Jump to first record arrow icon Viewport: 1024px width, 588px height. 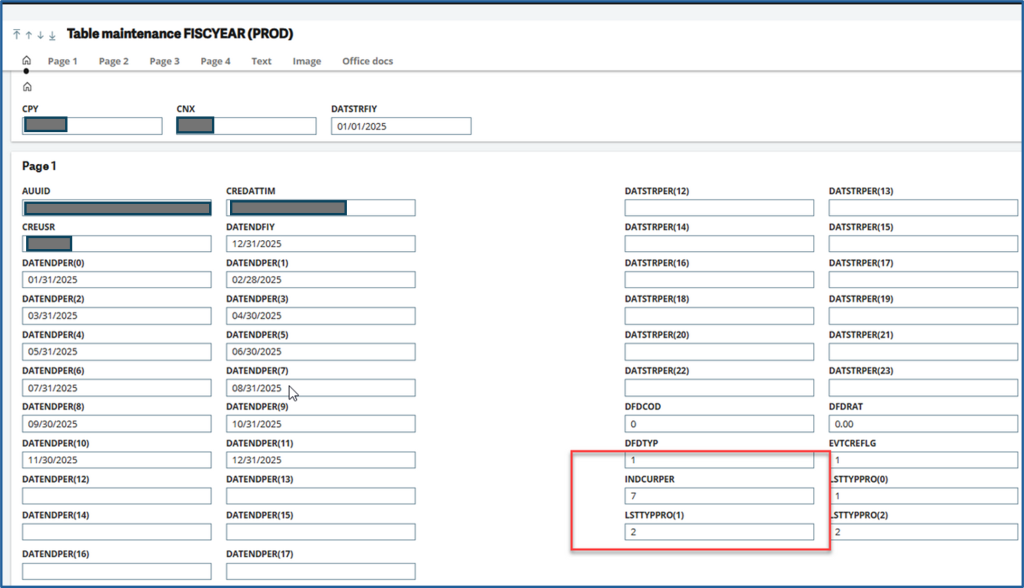(17, 35)
